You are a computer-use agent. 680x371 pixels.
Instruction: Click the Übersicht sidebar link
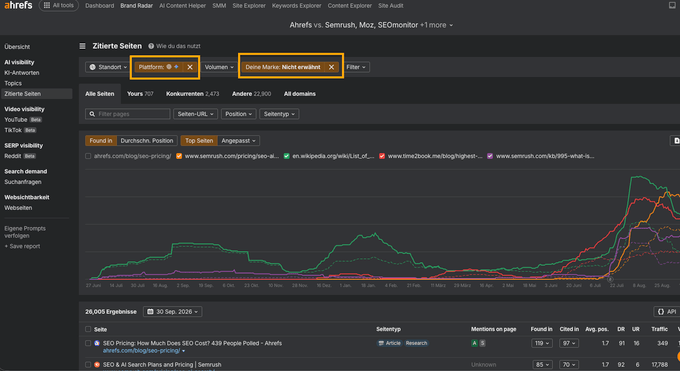(x=17, y=47)
